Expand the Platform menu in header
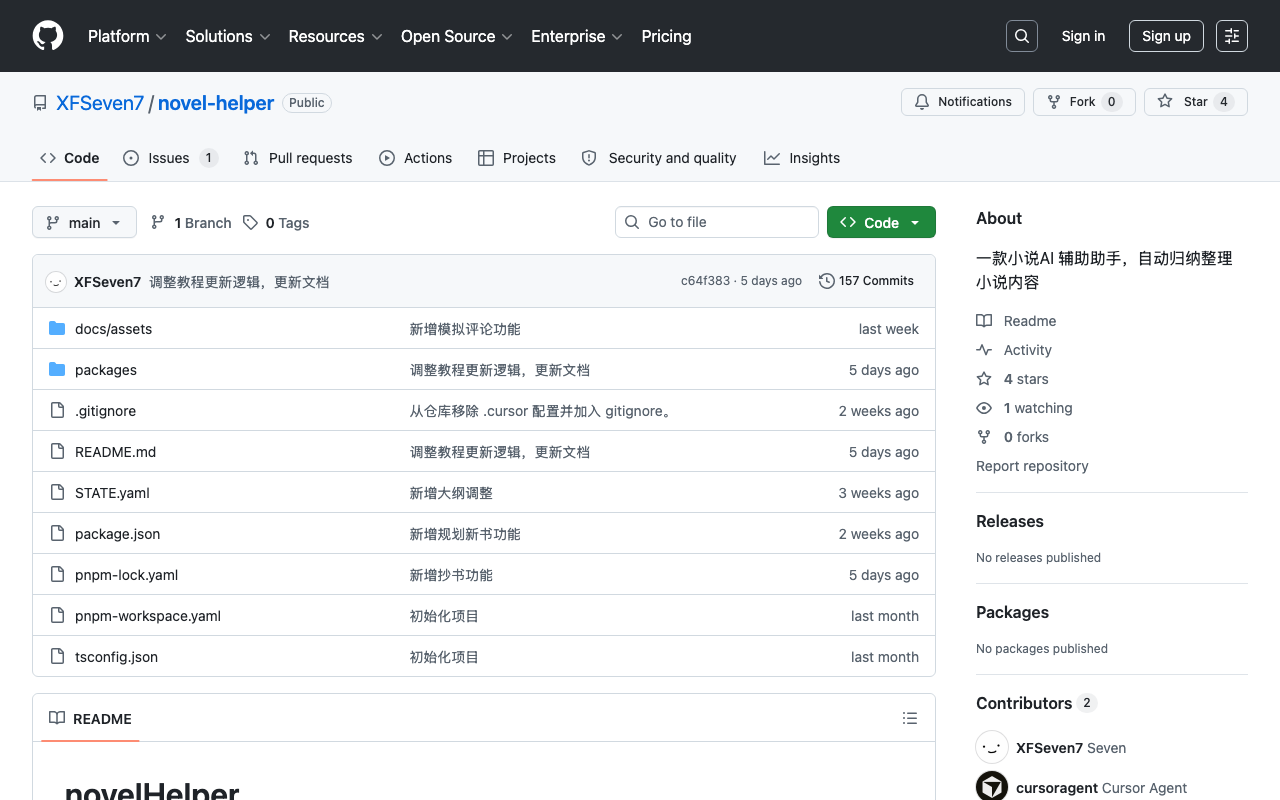 click(127, 36)
